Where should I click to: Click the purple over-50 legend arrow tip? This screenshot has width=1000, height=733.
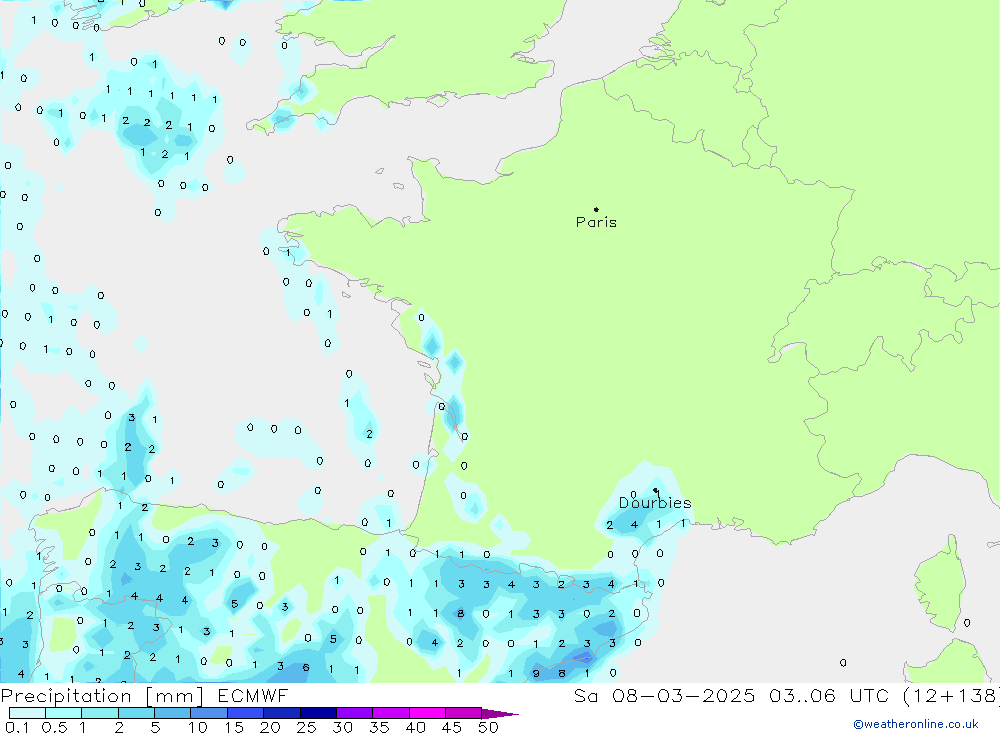pos(500,714)
